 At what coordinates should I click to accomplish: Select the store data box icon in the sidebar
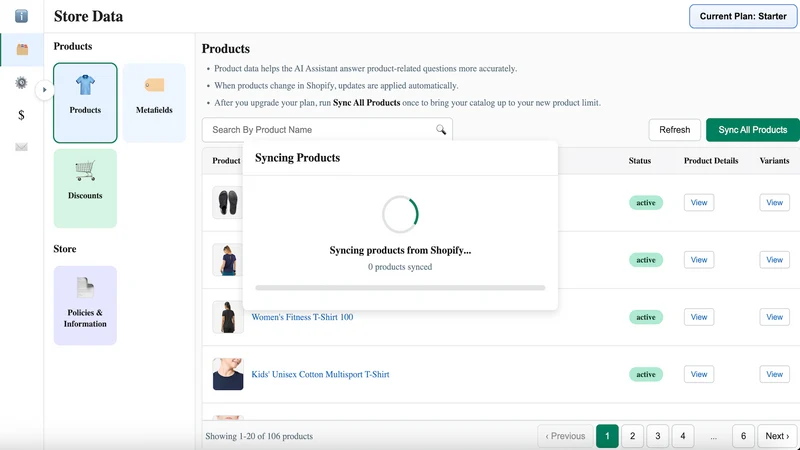pyautogui.click(x=22, y=49)
